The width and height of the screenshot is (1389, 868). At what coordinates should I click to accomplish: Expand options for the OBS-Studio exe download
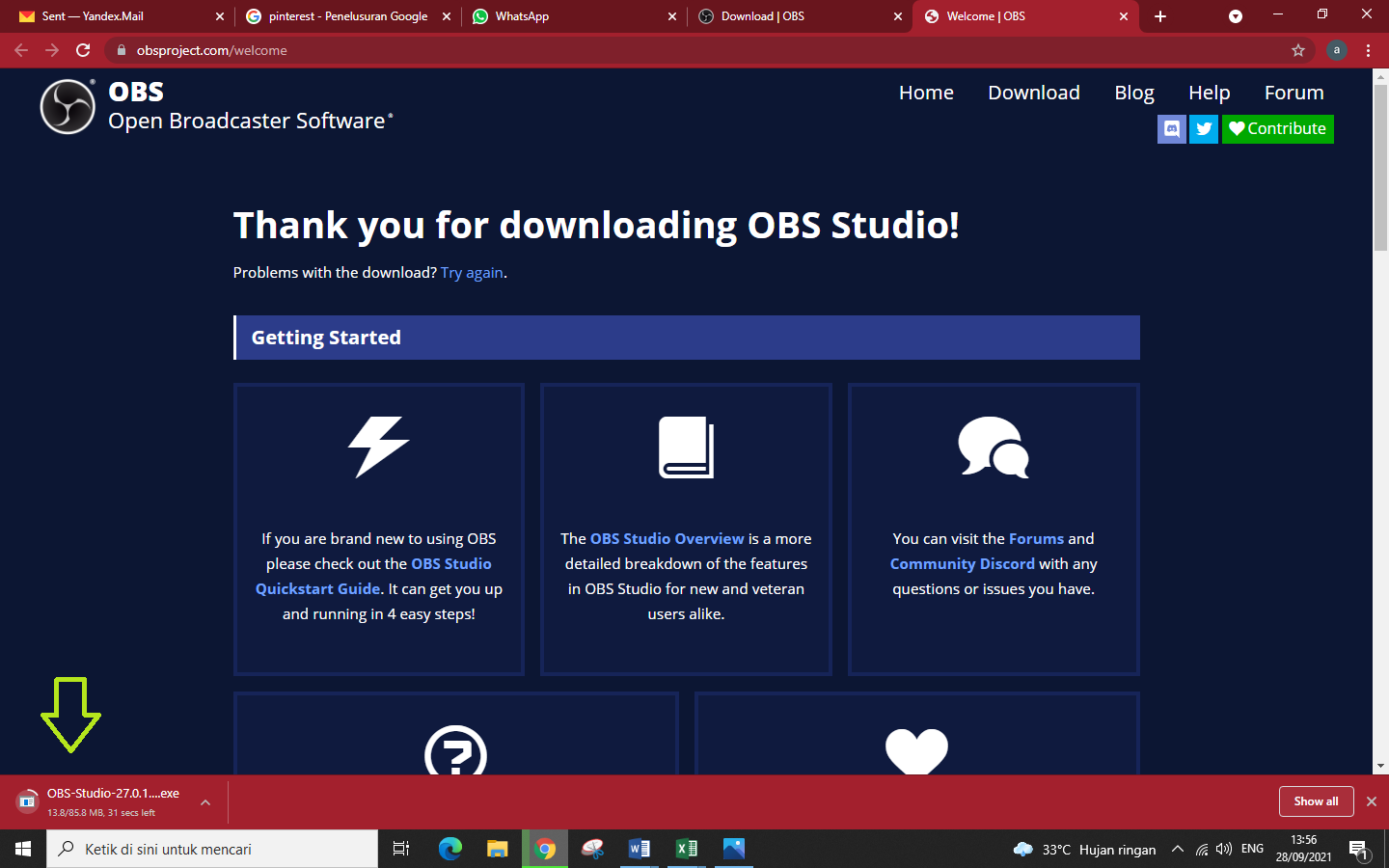(204, 801)
